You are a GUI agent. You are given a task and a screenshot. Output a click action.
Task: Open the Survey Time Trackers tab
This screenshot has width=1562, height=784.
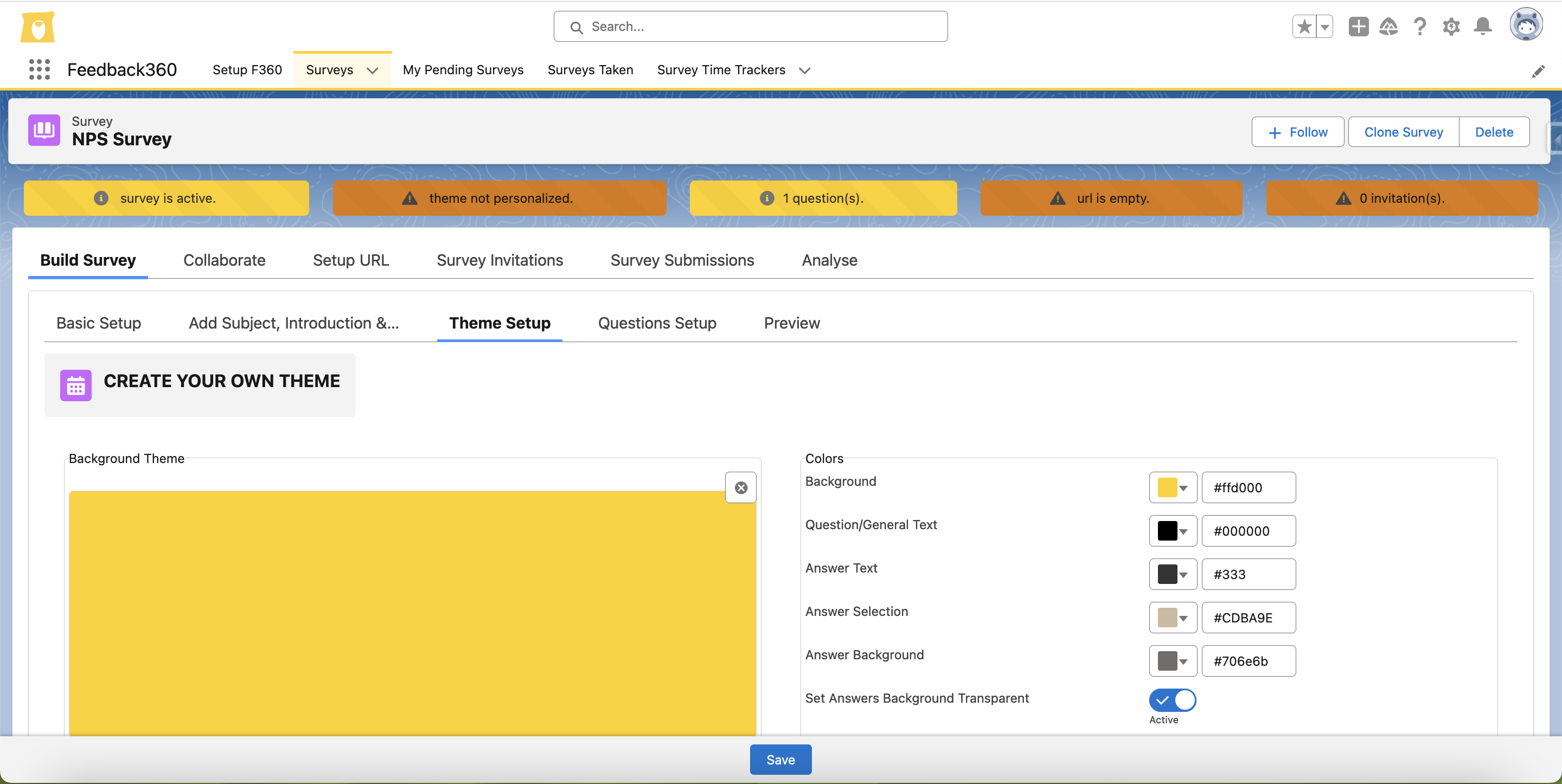(721, 70)
